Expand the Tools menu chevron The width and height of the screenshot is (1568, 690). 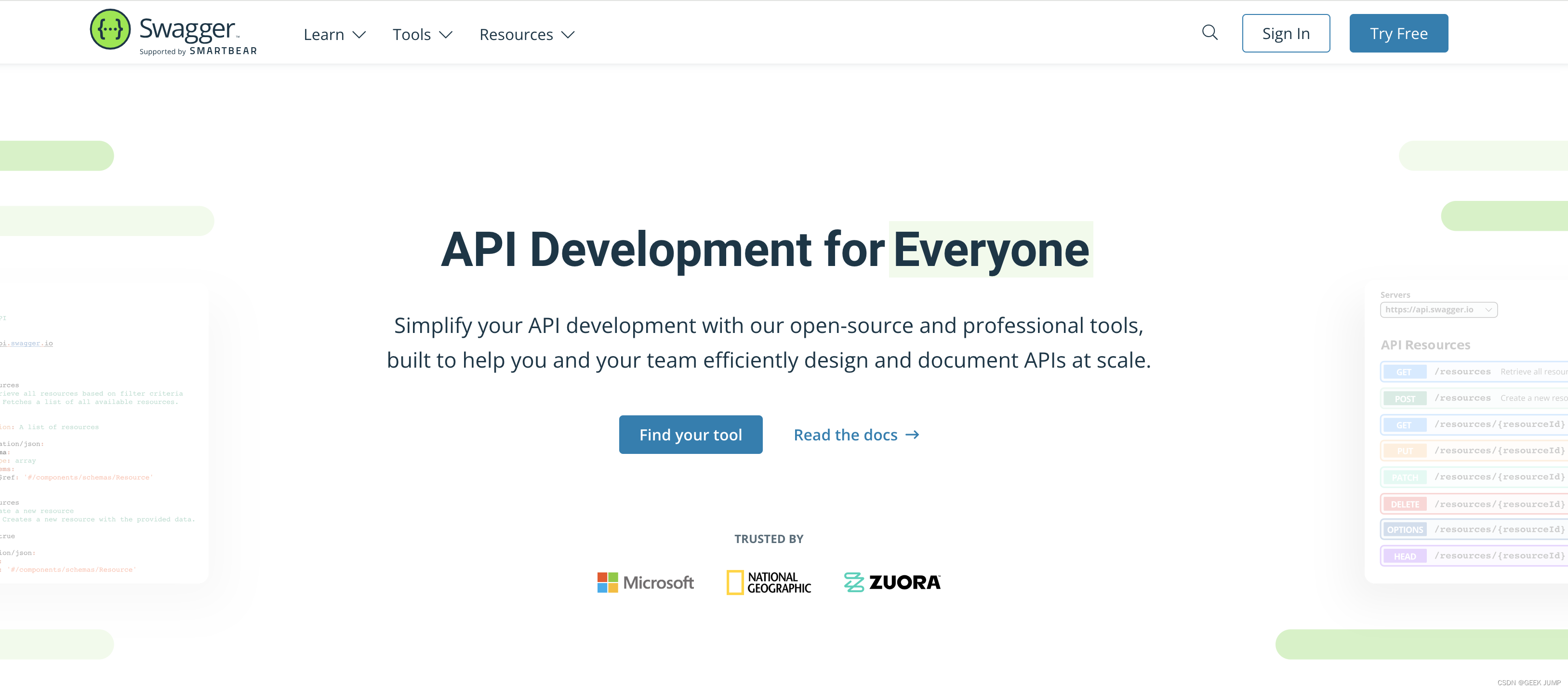[x=446, y=35]
